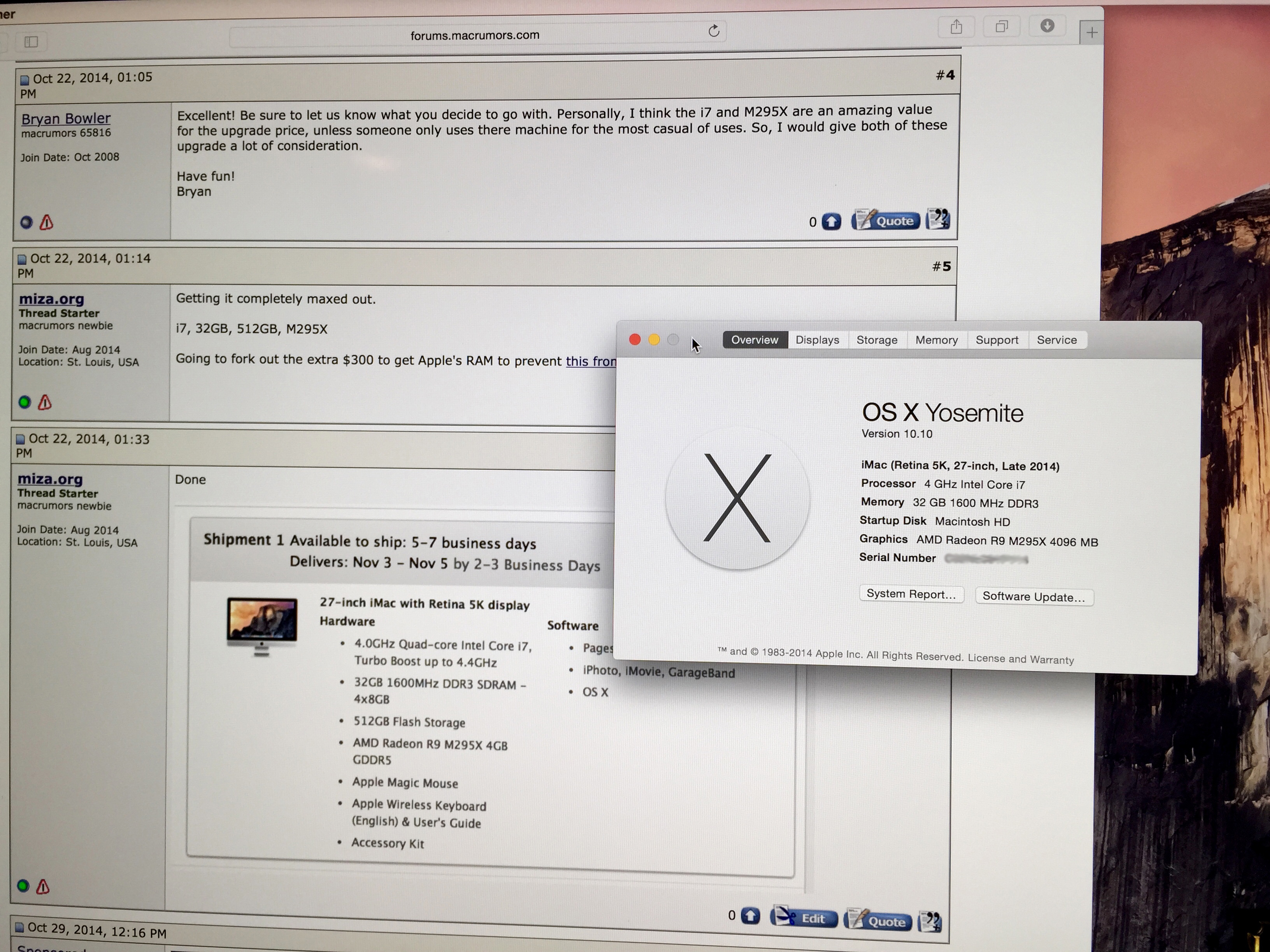
Task: Click online status dot in post #5
Action: 25,402
